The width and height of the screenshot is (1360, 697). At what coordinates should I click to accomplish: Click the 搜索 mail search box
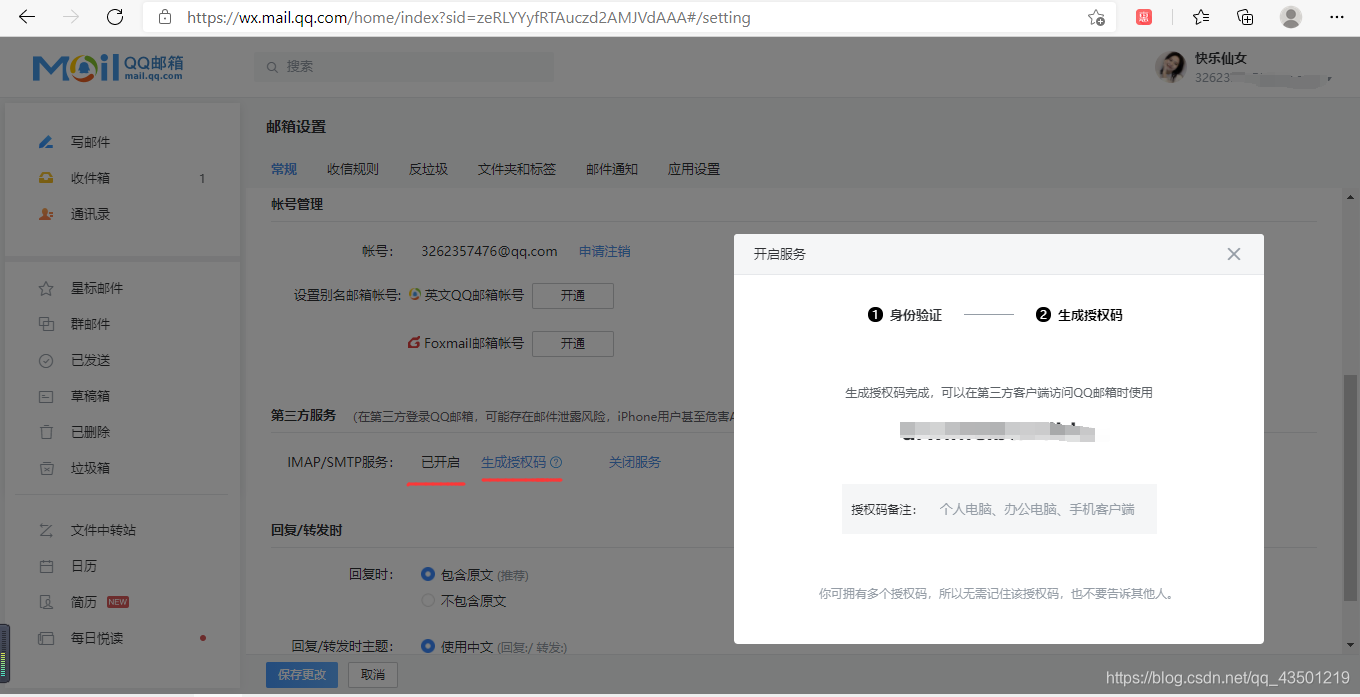tap(403, 66)
